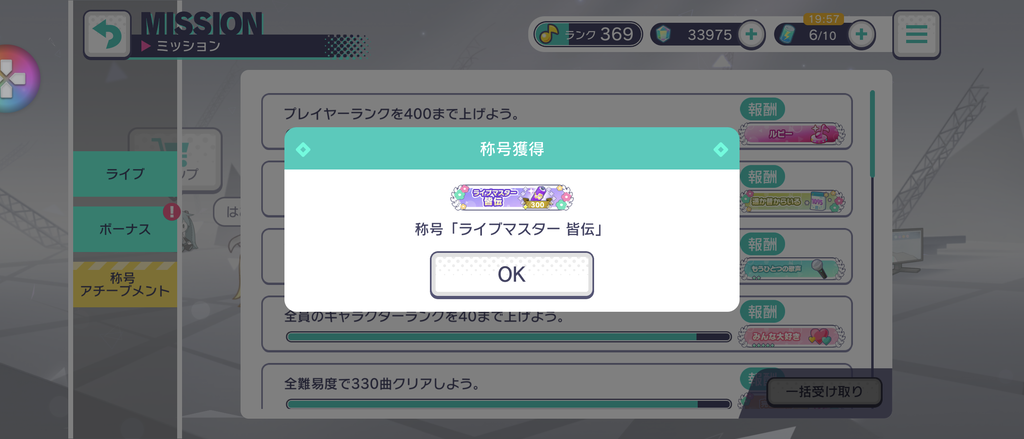Tap the crystal gem currency icon
Image resolution: width=1024 pixels, height=439 pixels.
661,35
